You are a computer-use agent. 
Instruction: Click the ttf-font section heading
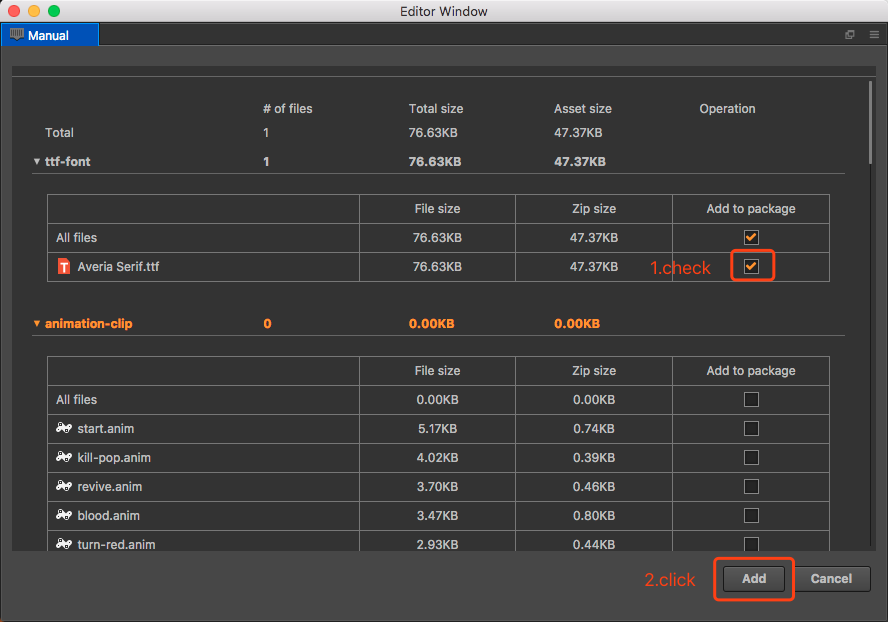tap(67, 161)
